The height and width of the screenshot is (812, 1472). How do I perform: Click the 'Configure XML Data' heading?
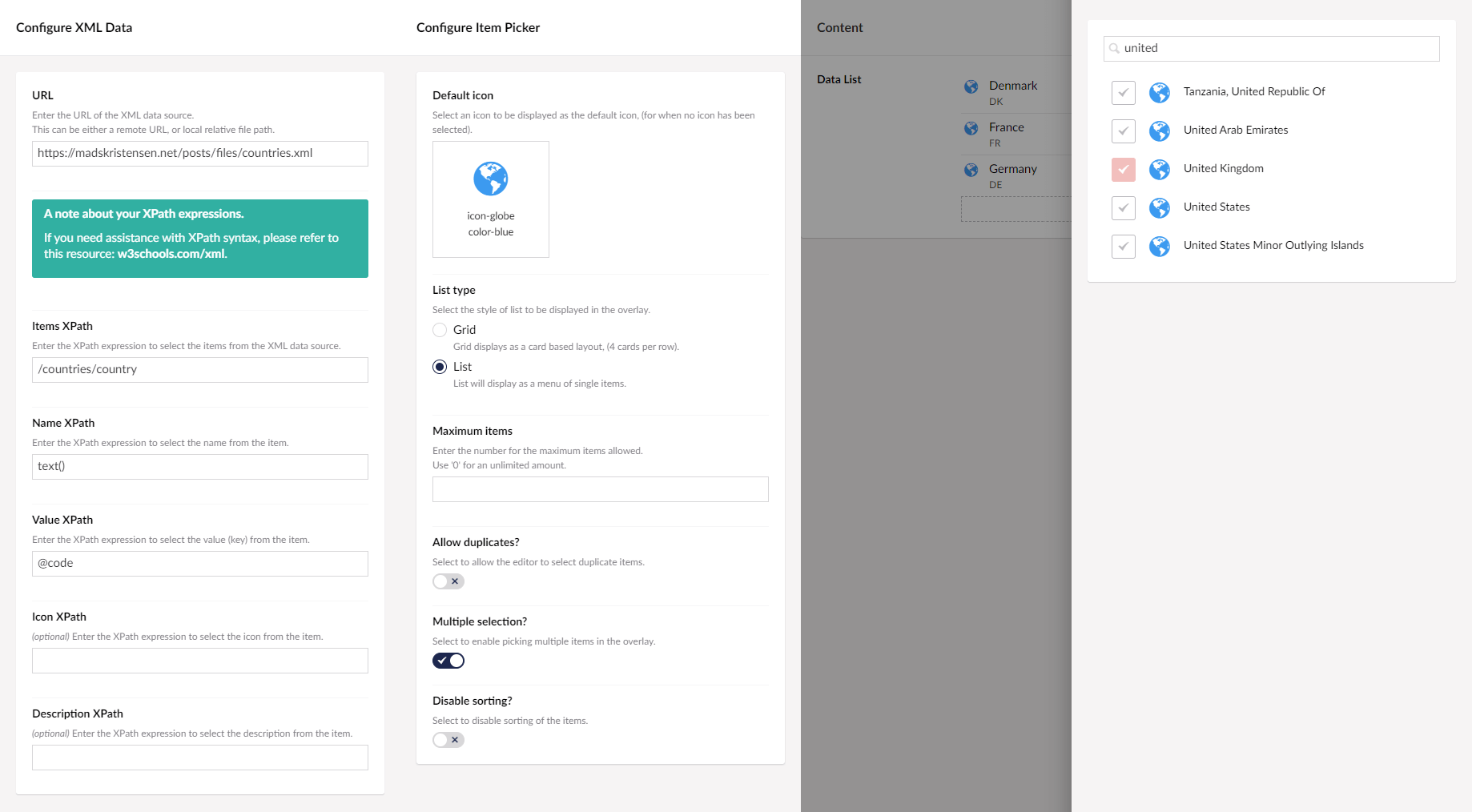pos(74,27)
